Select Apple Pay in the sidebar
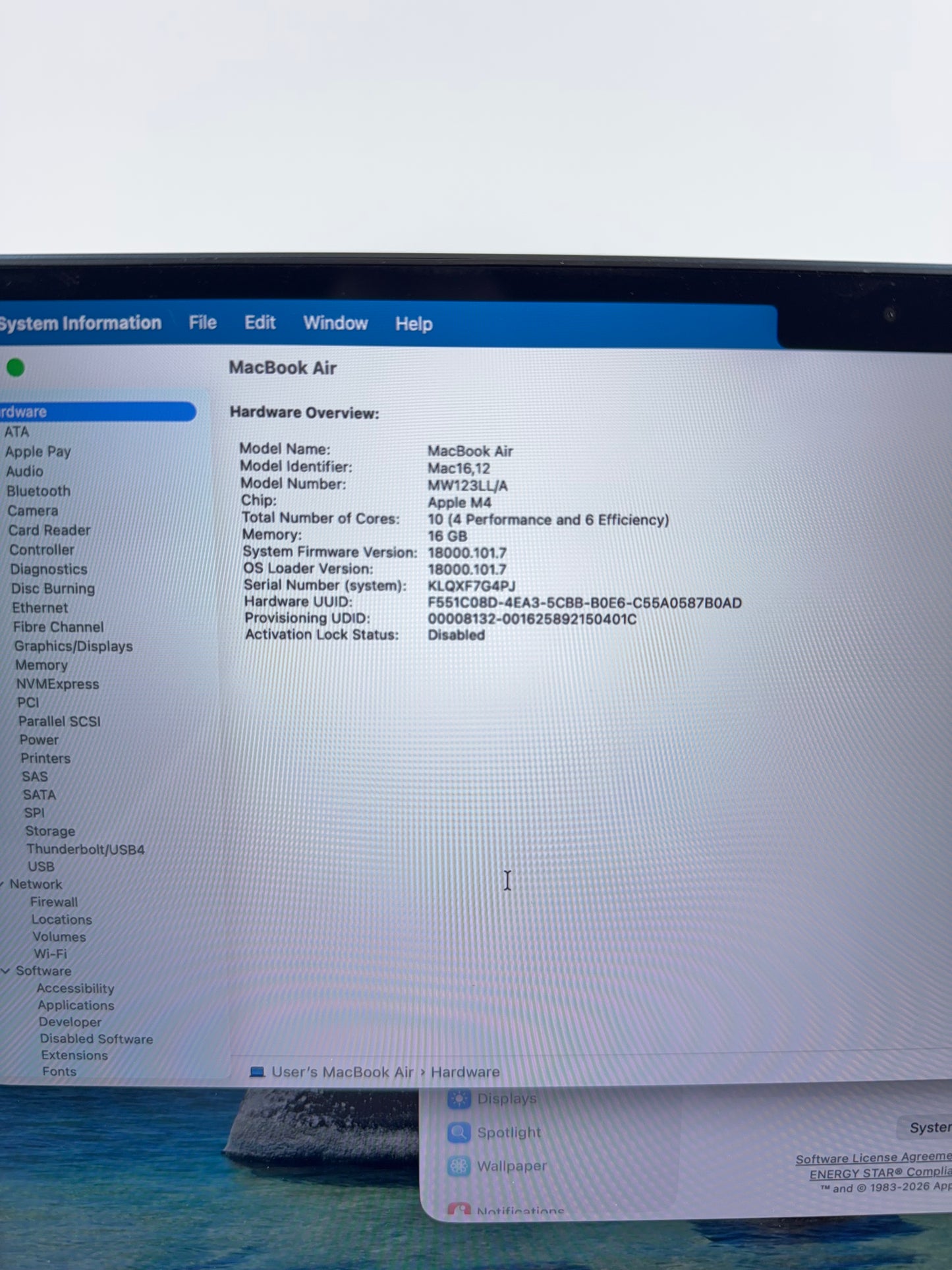 (x=38, y=451)
